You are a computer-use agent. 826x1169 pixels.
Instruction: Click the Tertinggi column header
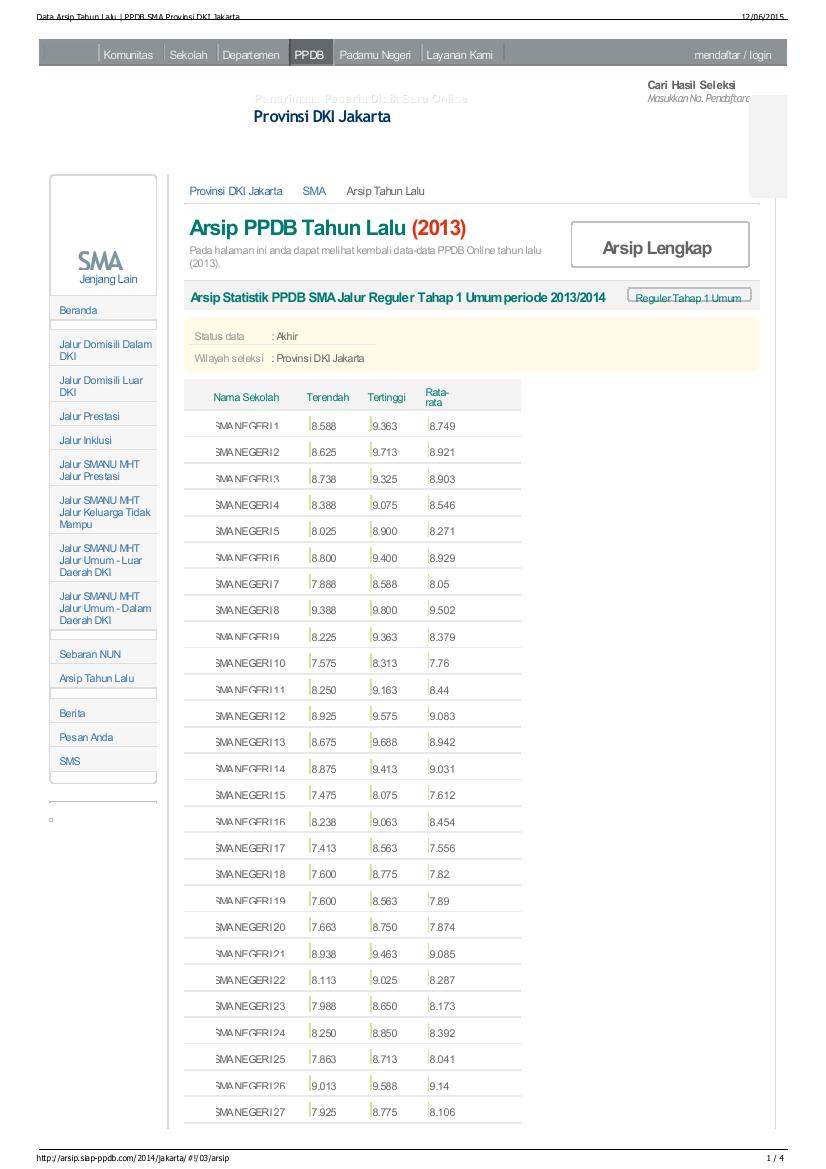click(x=386, y=397)
